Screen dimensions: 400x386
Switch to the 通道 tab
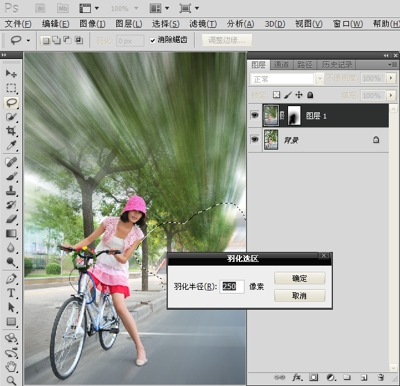[x=281, y=65]
